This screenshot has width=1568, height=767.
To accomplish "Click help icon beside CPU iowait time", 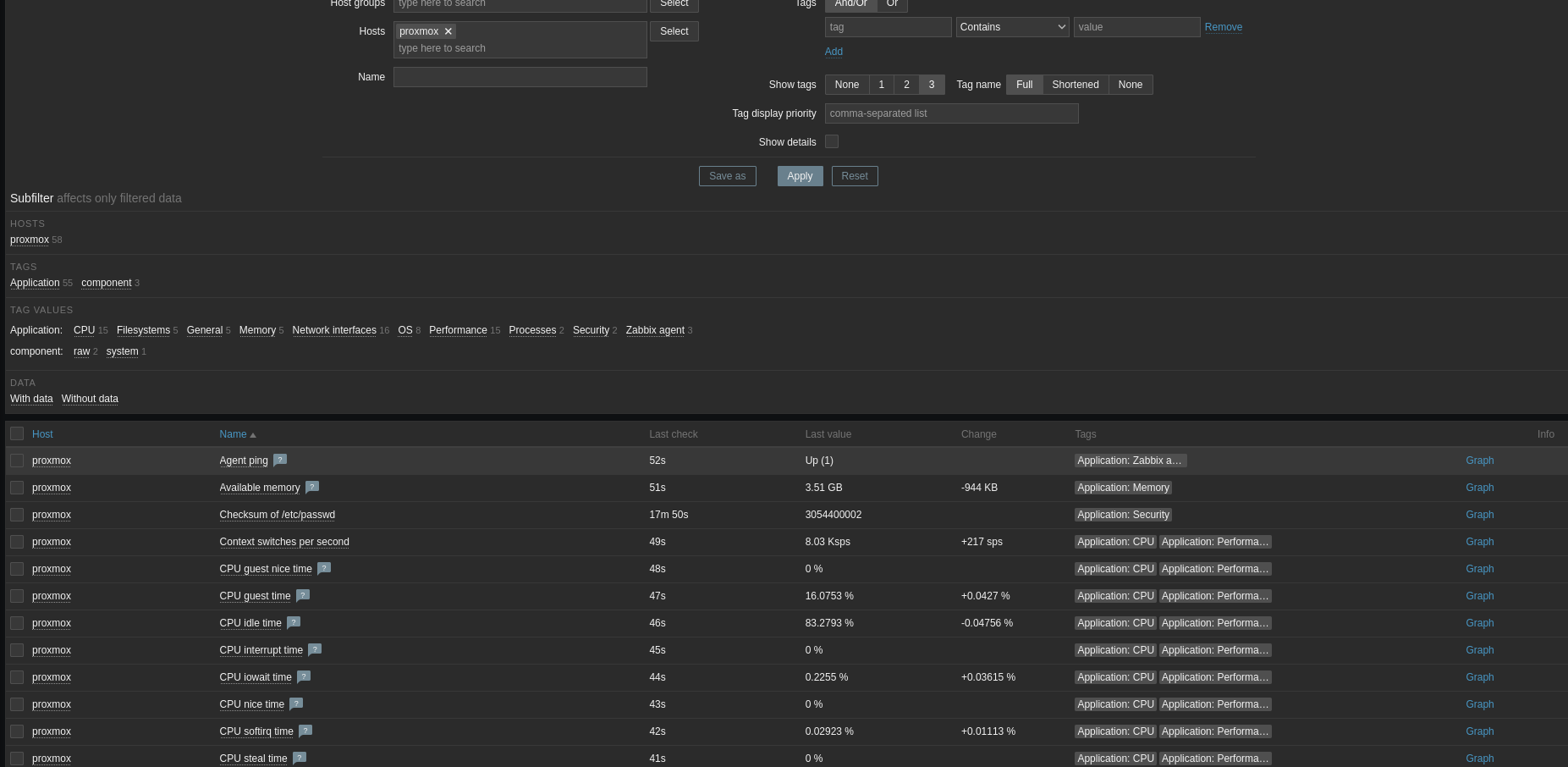I will (x=304, y=676).
